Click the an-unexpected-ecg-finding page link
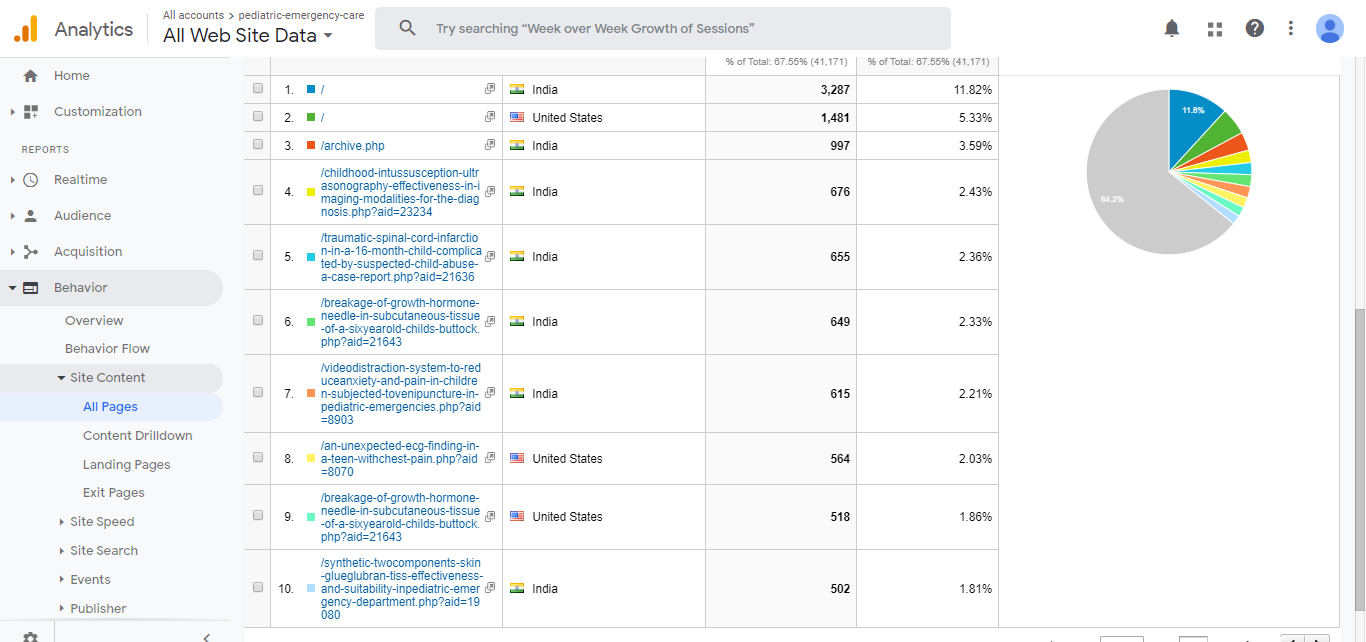The image size is (1366, 642). [x=400, y=452]
